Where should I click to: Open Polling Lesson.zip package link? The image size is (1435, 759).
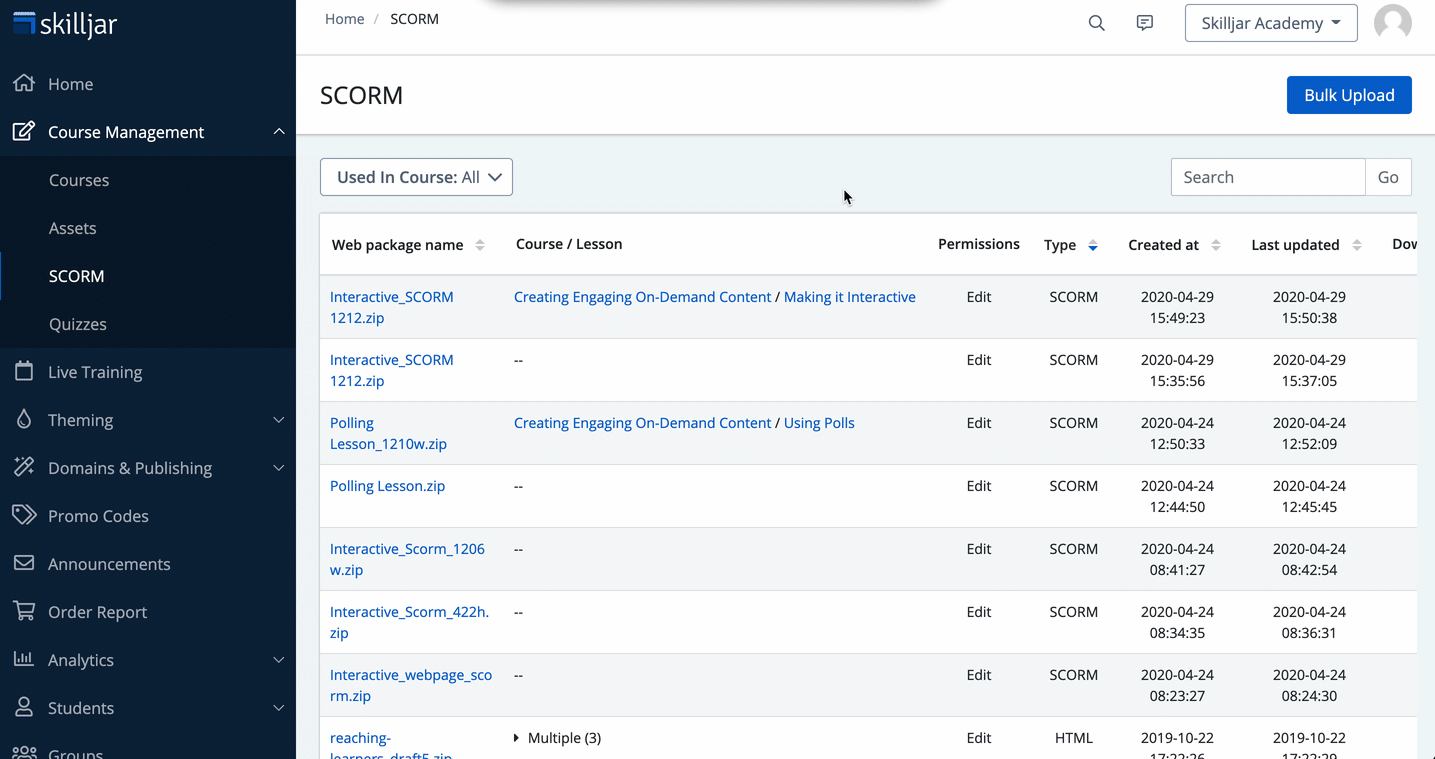[x=388, y=486]
